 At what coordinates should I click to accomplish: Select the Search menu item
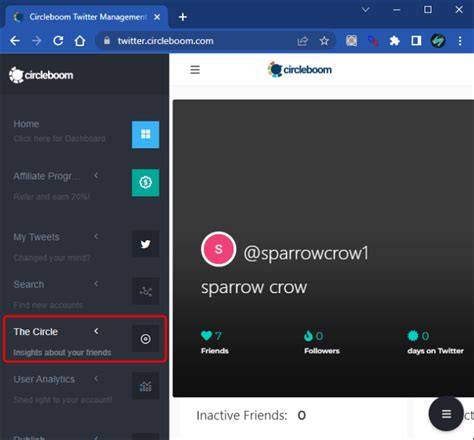click(29, 284)
